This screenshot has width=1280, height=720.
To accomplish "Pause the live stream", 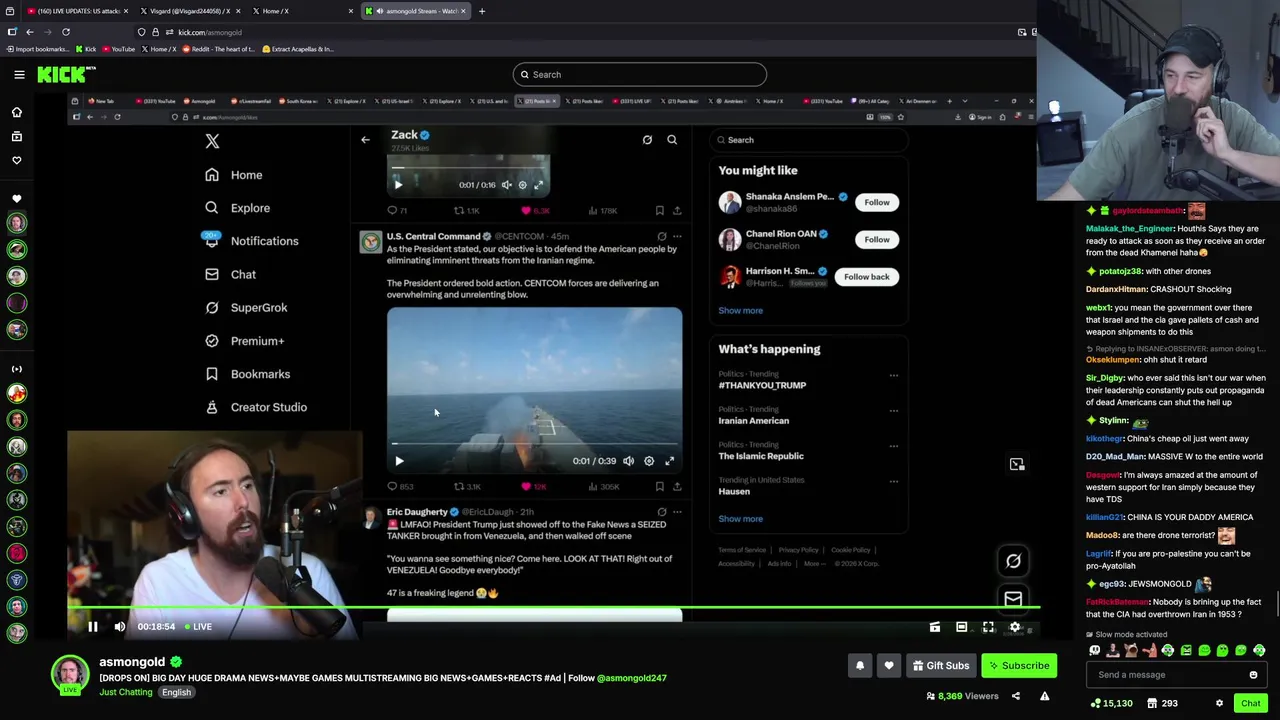I will [92, 627].
